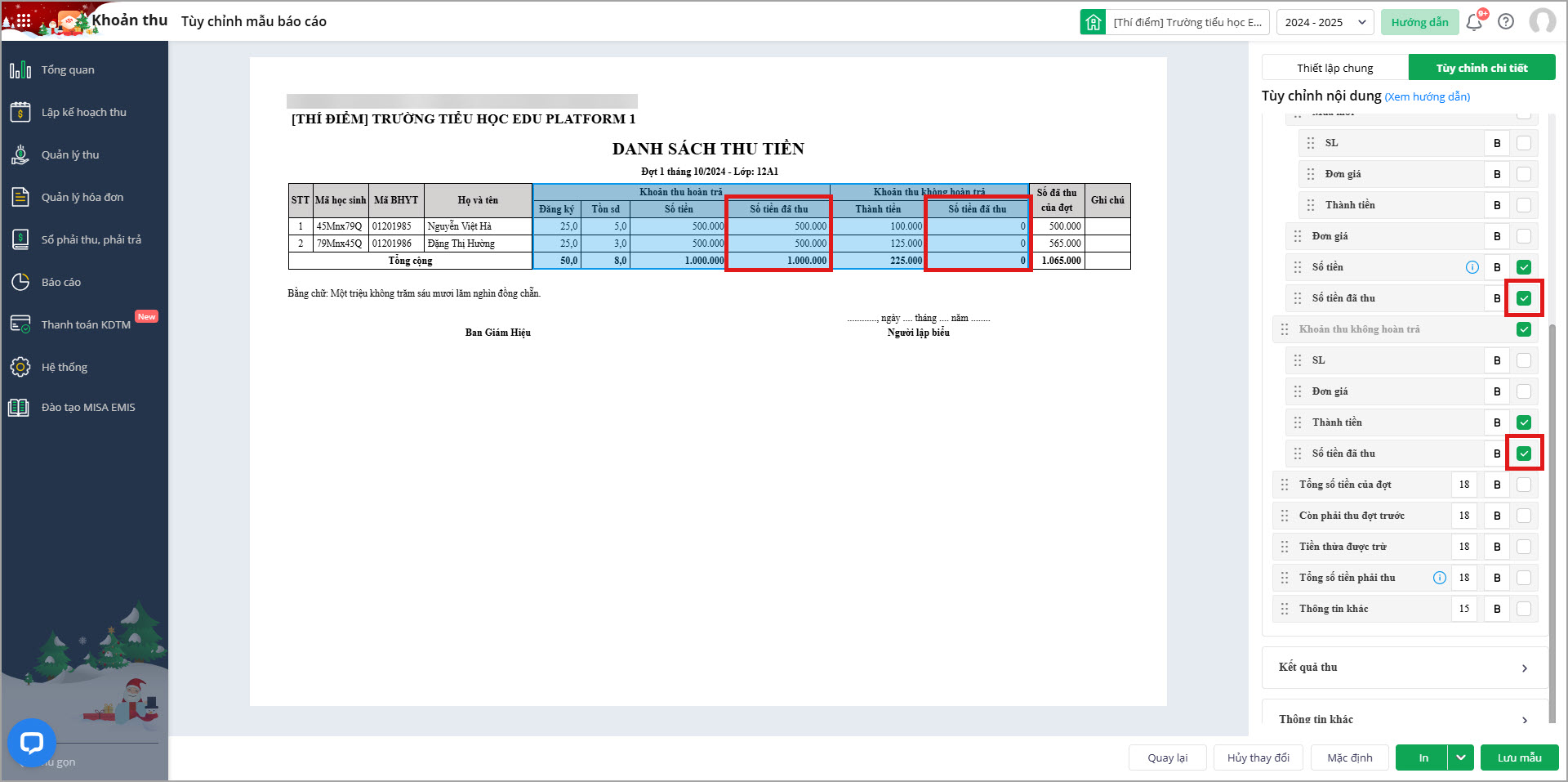Open Hệ thống gear icon in sidebar
1568x782 pixels.
click(x=20, y=367)
